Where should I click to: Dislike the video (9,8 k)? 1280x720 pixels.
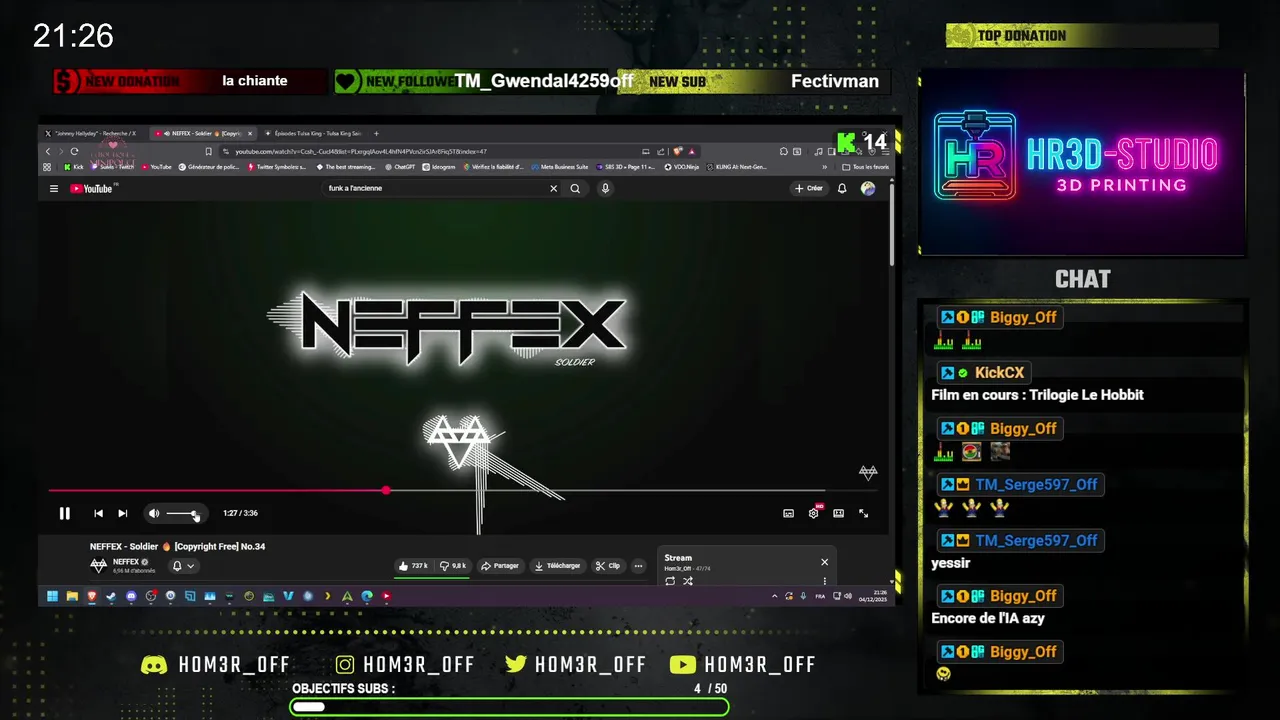pyautogui.click(x=453, y=566)
